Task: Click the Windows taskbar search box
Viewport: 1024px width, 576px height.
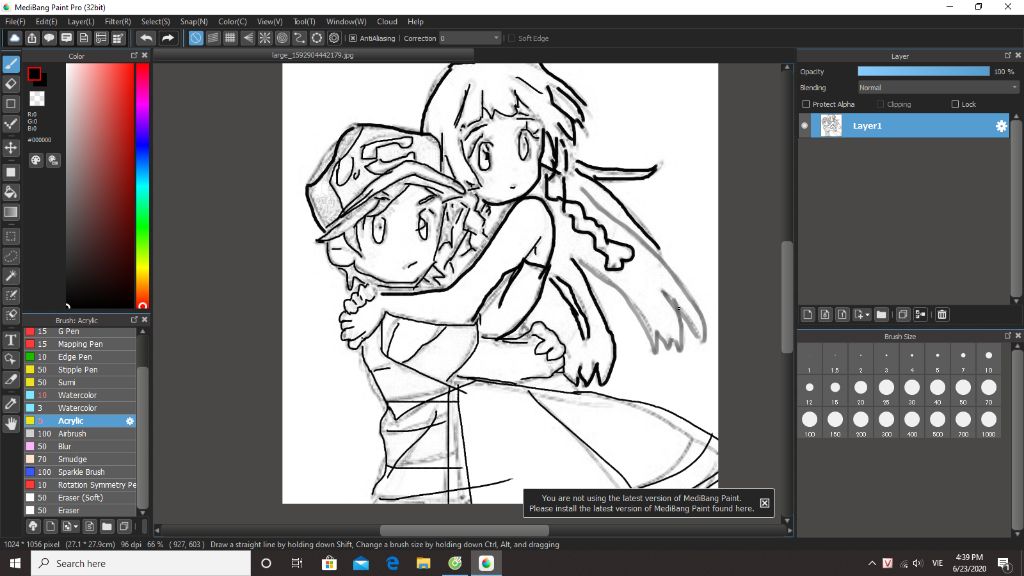Action: pos(140,563)
